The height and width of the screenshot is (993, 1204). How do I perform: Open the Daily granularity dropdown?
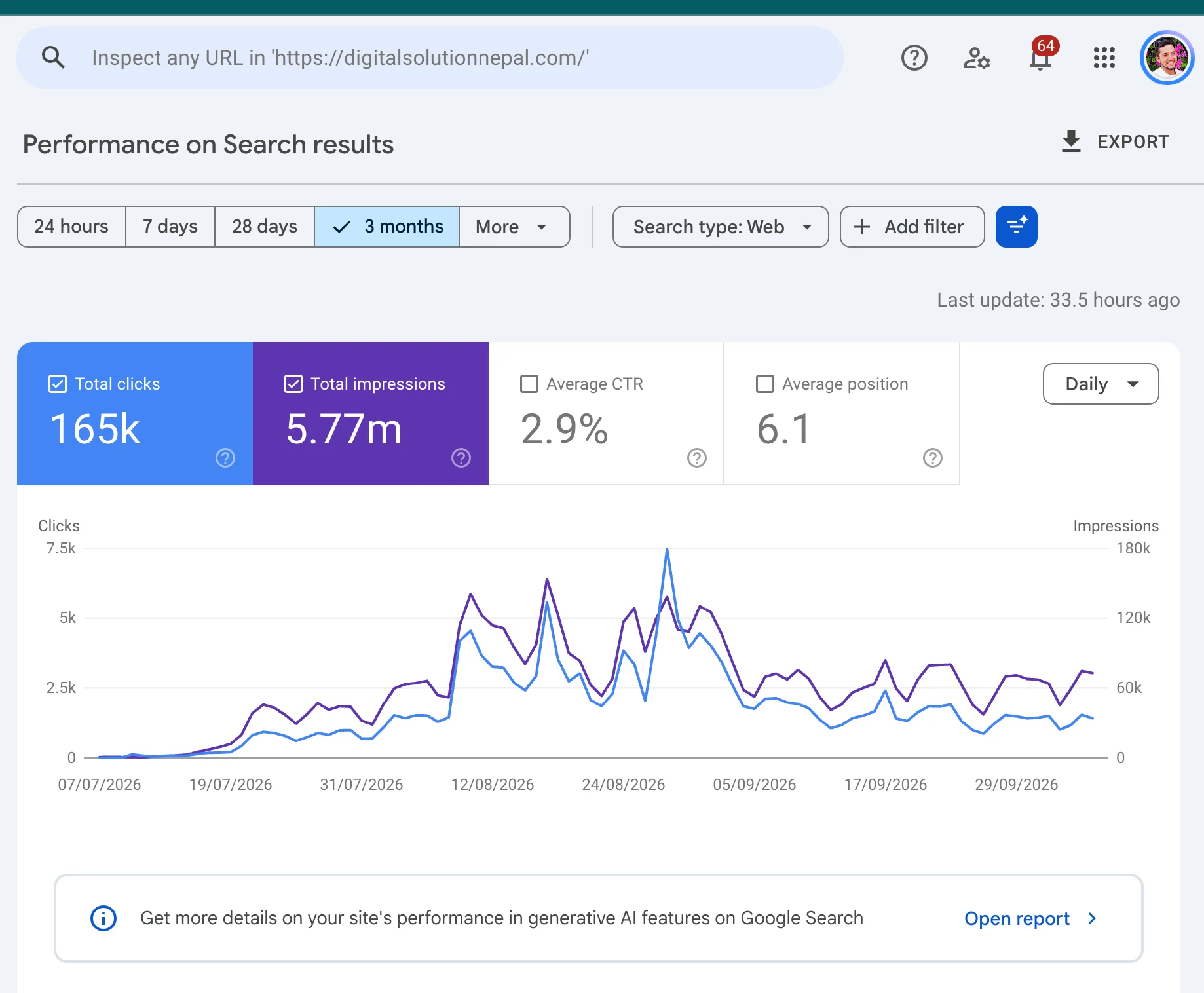tap(1101, 384)
